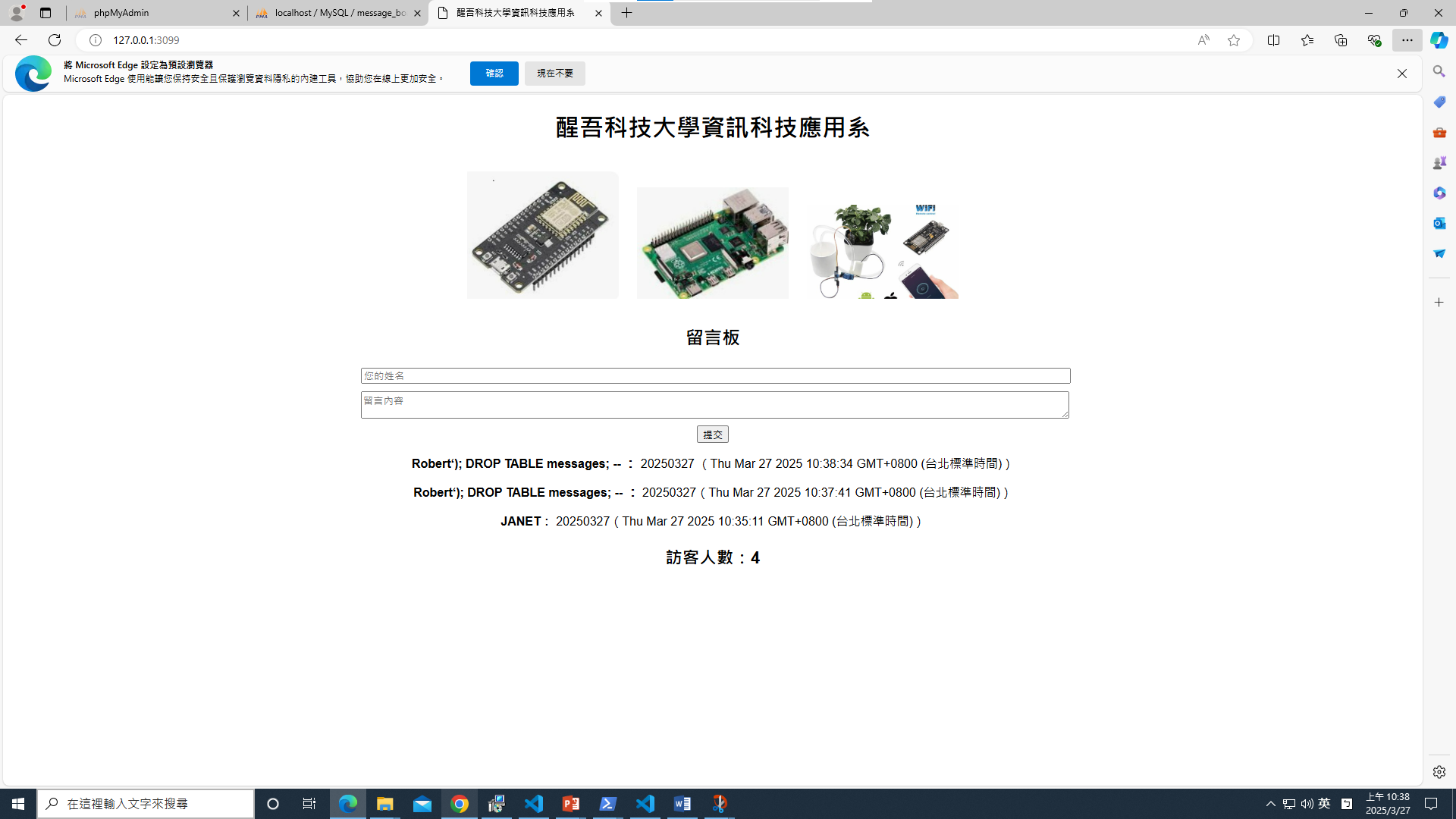
Task: Open Copilot sidebar icon
Action: 1439,40
